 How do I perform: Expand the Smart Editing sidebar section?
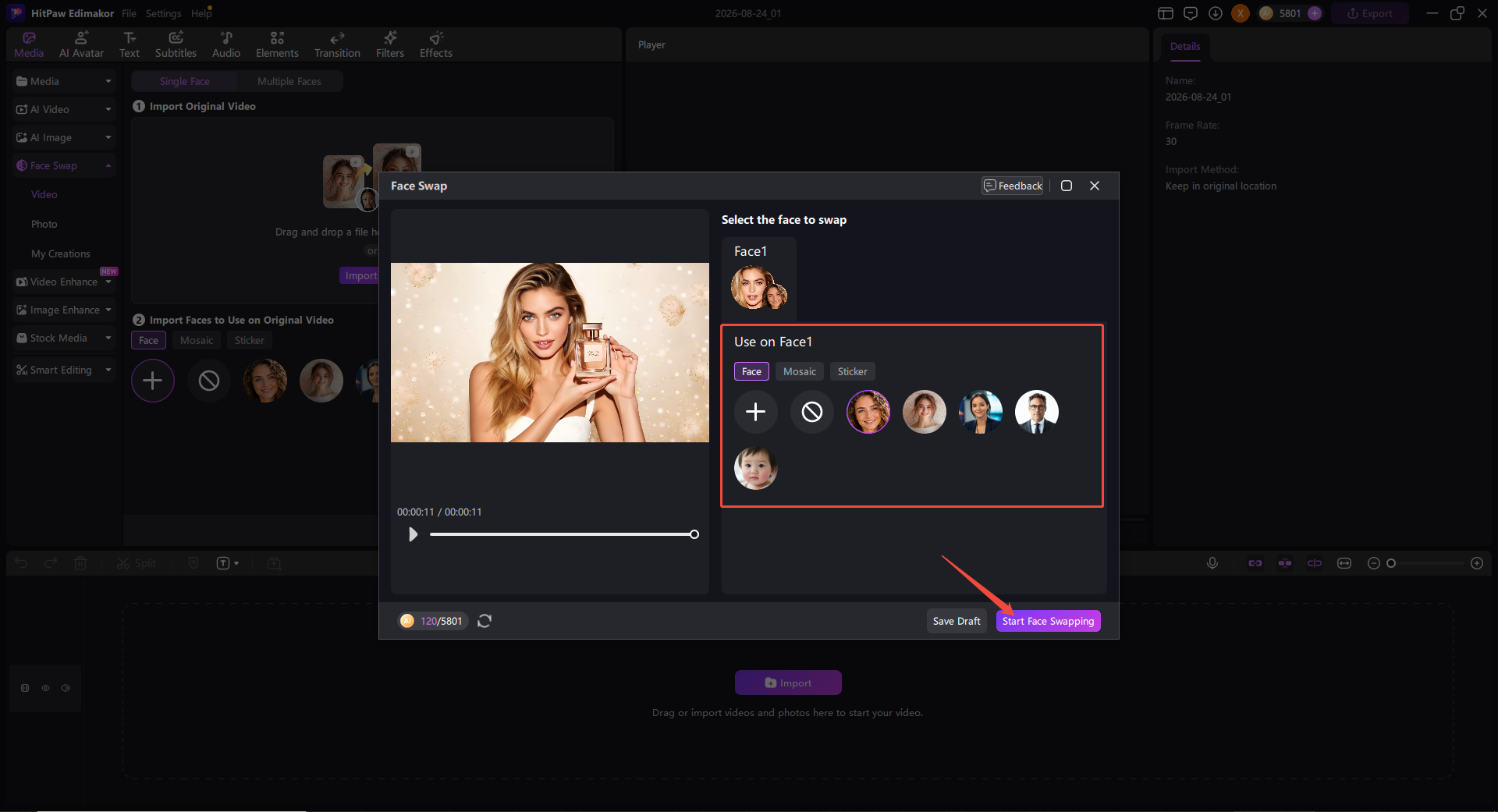click(64, 370)
